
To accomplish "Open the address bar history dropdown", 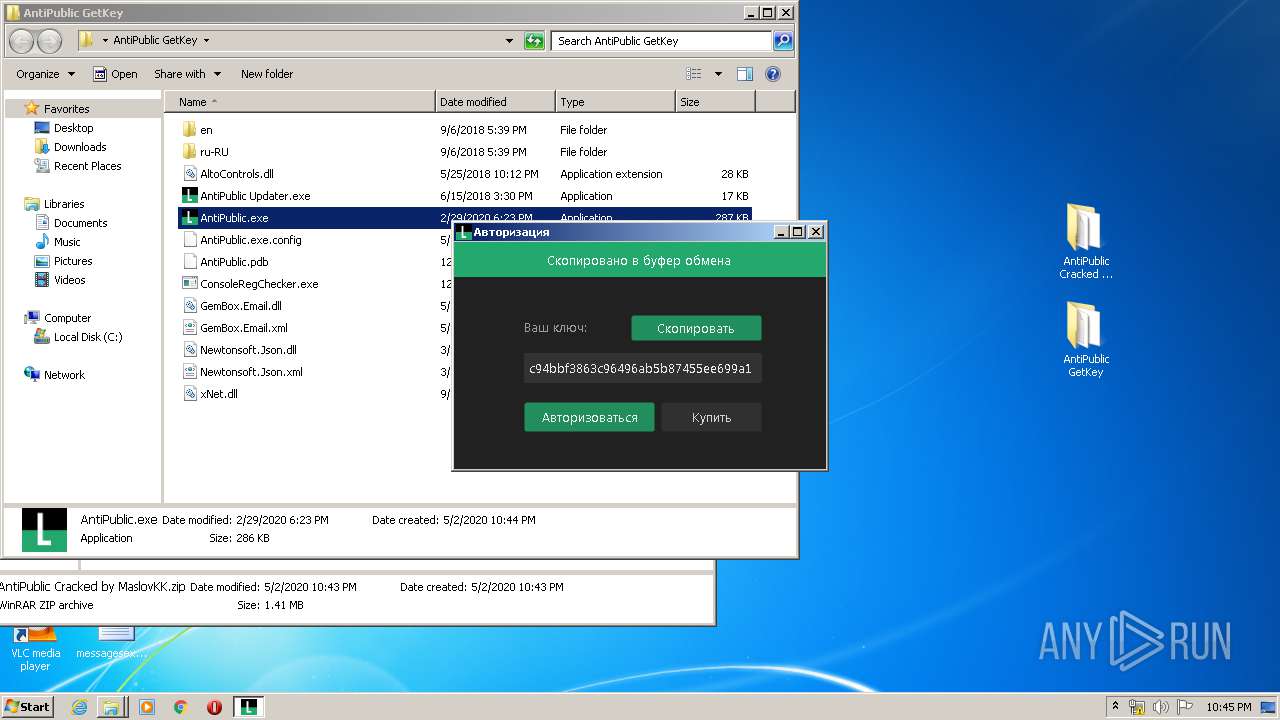I will click(x=510, y=41).
